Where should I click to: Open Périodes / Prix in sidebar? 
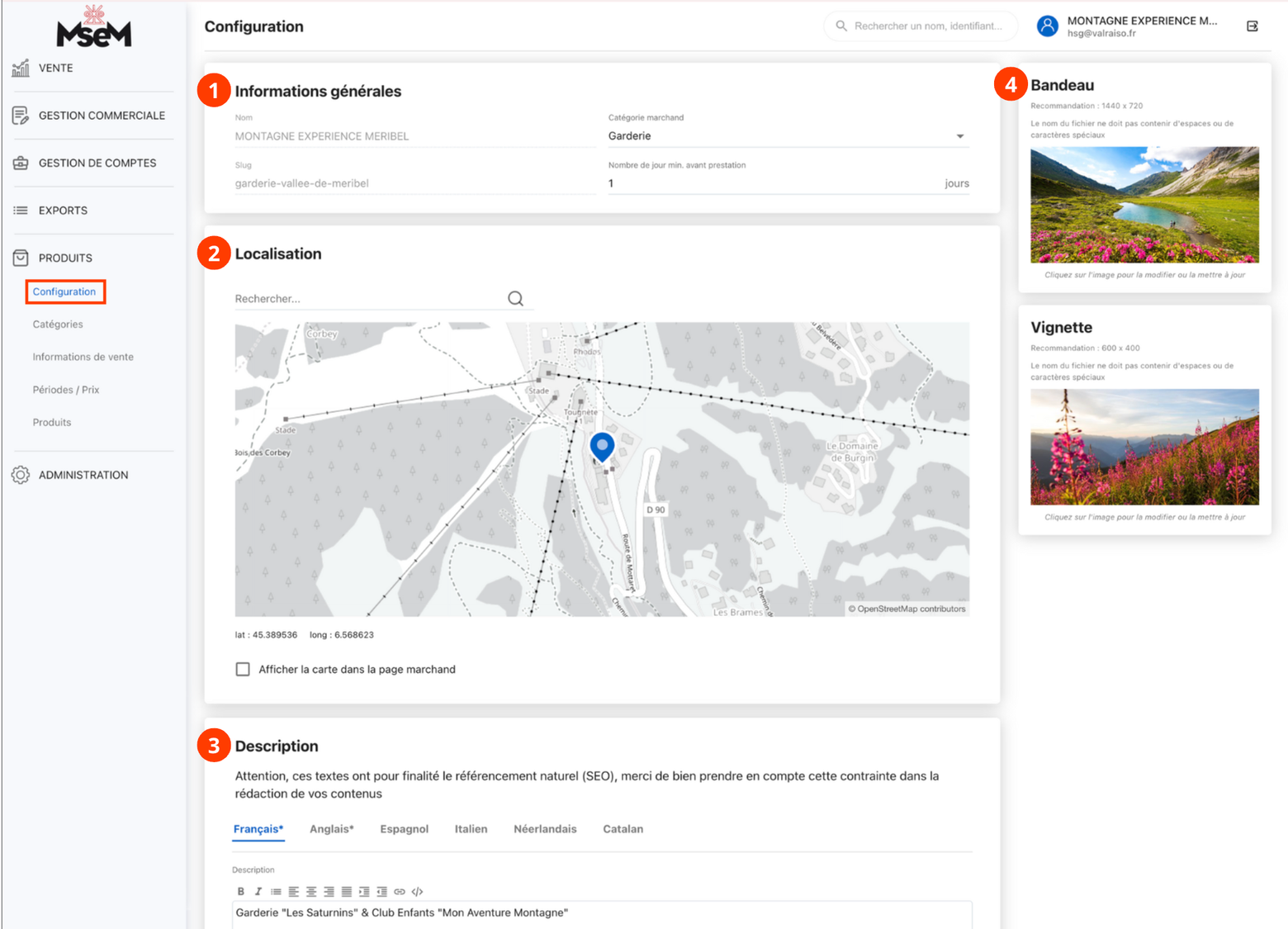(x=66, y=390)
